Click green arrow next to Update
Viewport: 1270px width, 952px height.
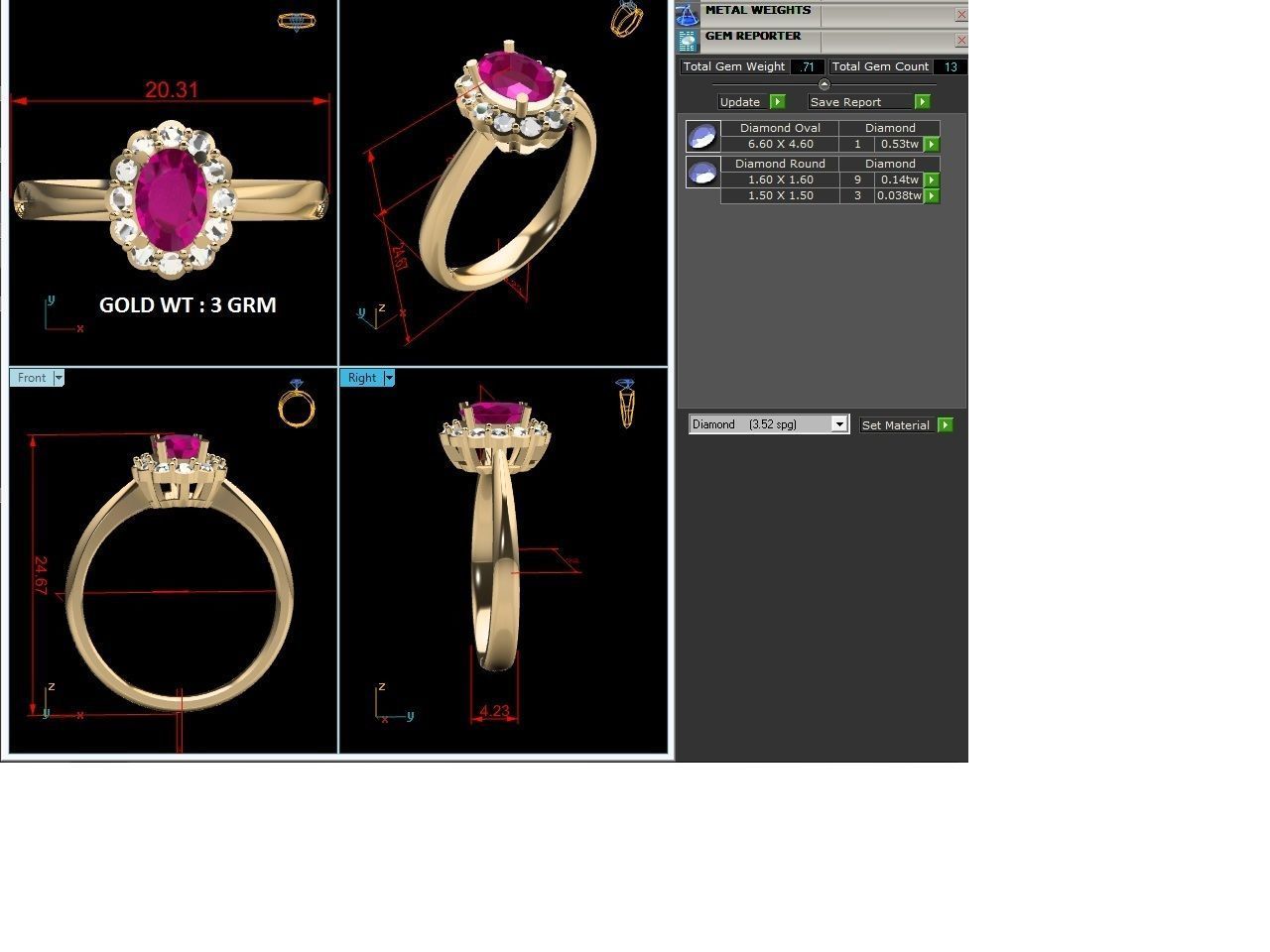777,101
